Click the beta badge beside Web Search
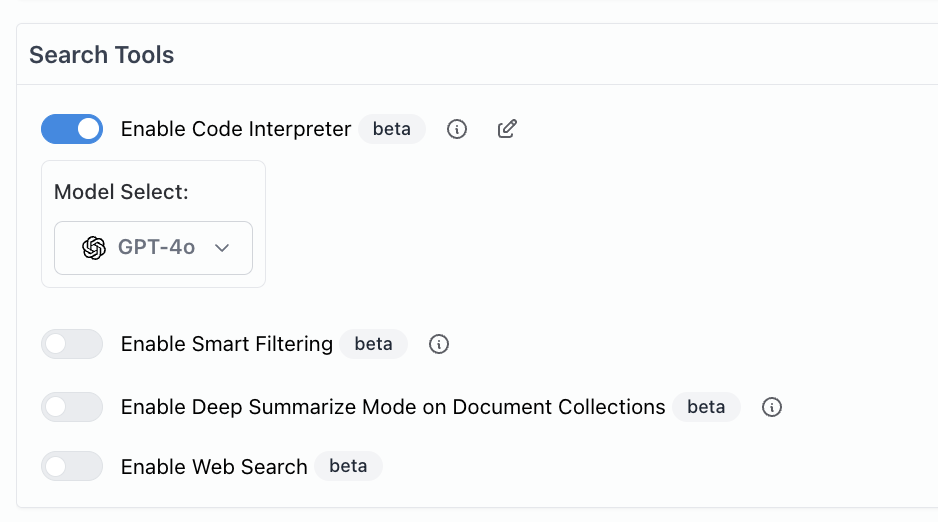Viewport: 938px width, 522px height. [x=348, y=466]
